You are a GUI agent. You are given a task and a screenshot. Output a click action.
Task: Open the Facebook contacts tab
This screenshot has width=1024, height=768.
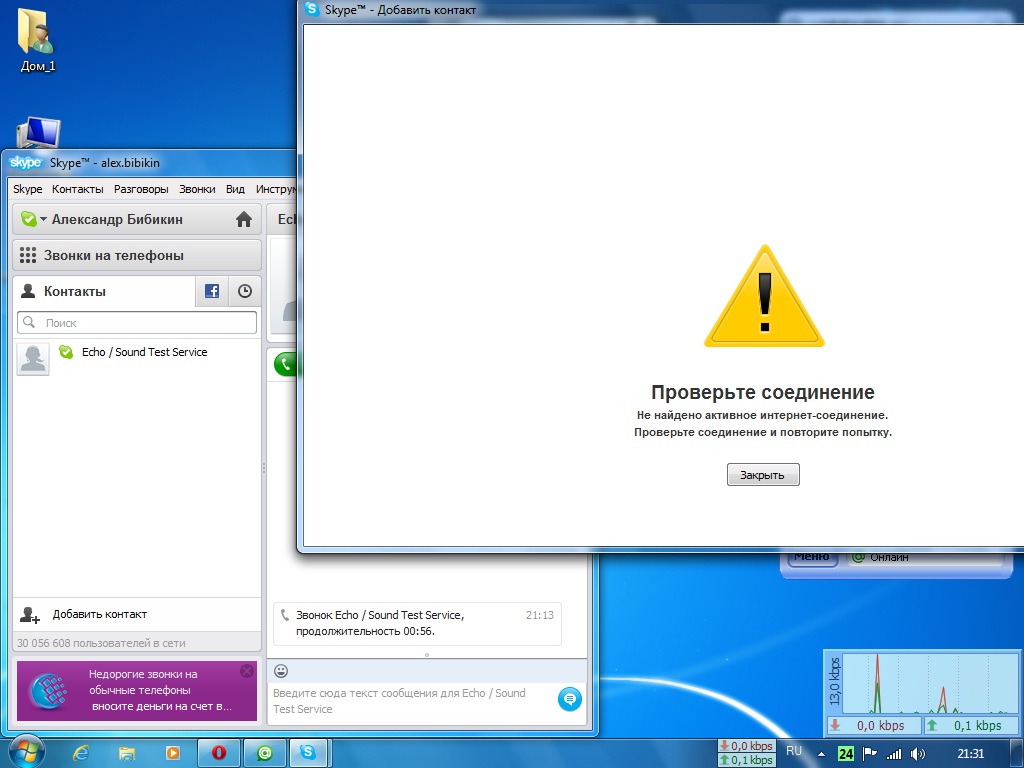pyautogui.click(x=212, y=291)
